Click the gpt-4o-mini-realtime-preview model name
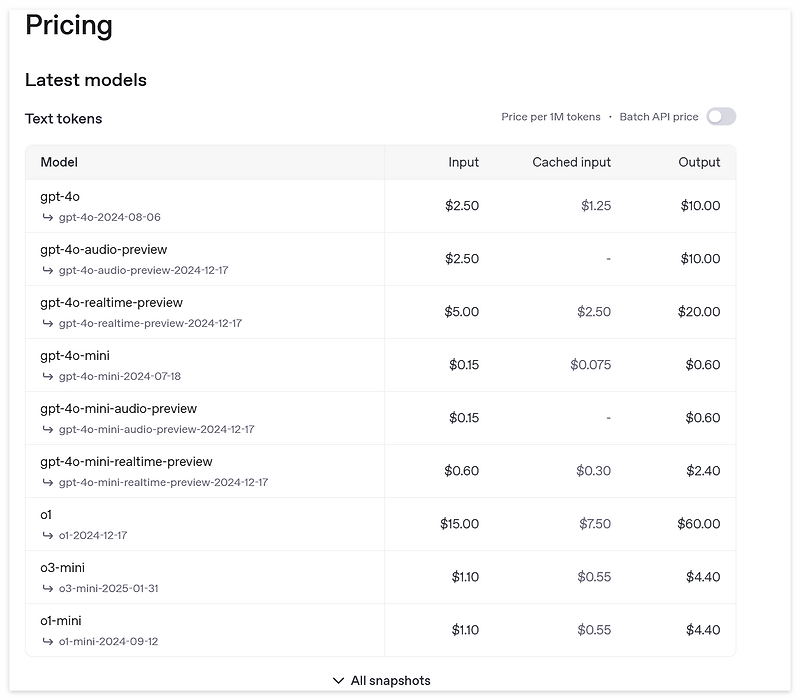 126,462
